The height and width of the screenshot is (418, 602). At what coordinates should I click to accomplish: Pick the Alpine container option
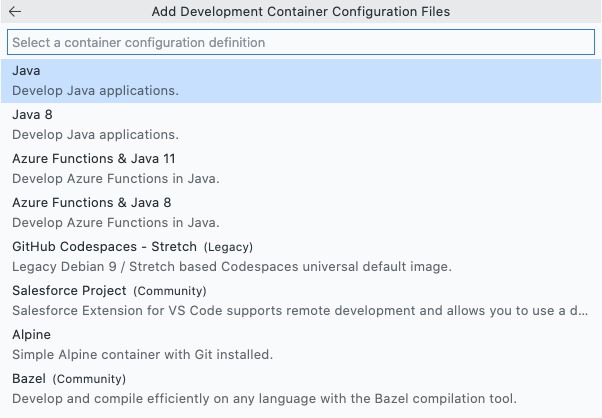[x=31, y=335]
